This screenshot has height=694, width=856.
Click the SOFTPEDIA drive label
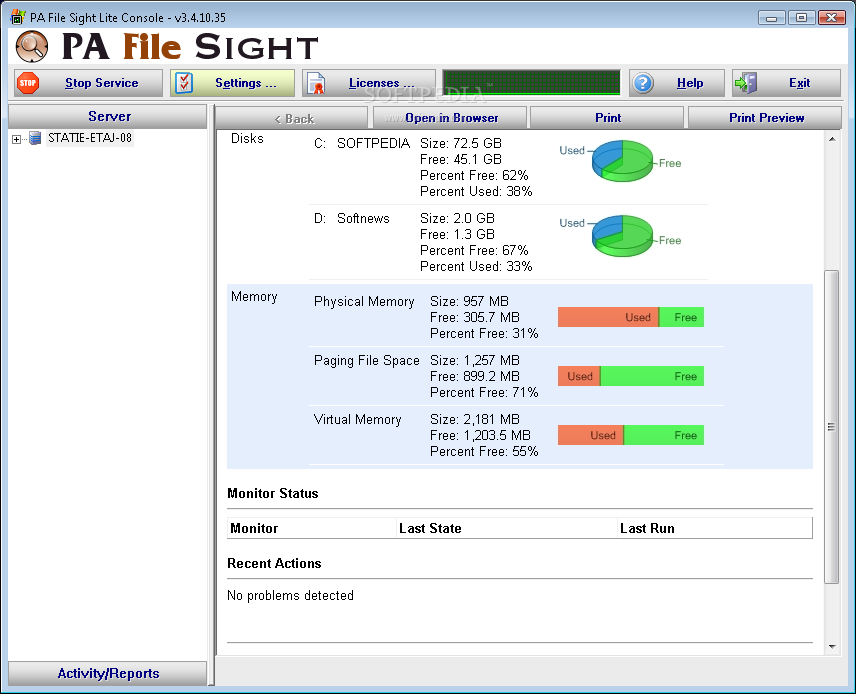(373, 143)
